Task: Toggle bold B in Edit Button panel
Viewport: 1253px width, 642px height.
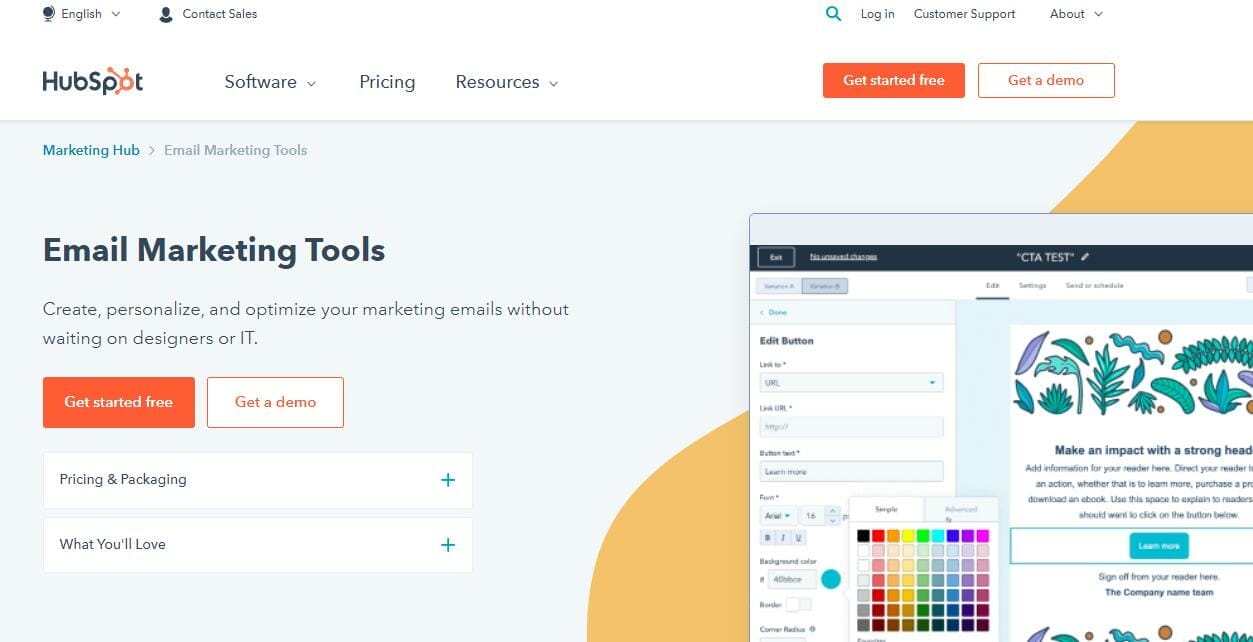Action: click(x=768, y=538)
